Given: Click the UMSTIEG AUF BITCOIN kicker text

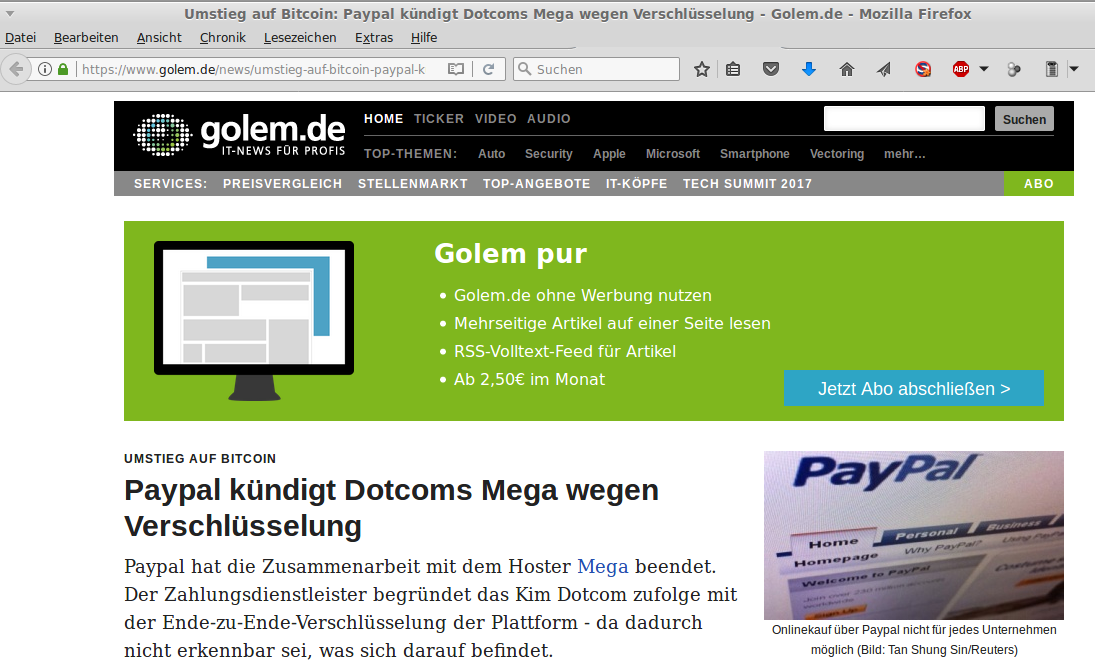Looking at the screenshot, I should coord(200,459).
